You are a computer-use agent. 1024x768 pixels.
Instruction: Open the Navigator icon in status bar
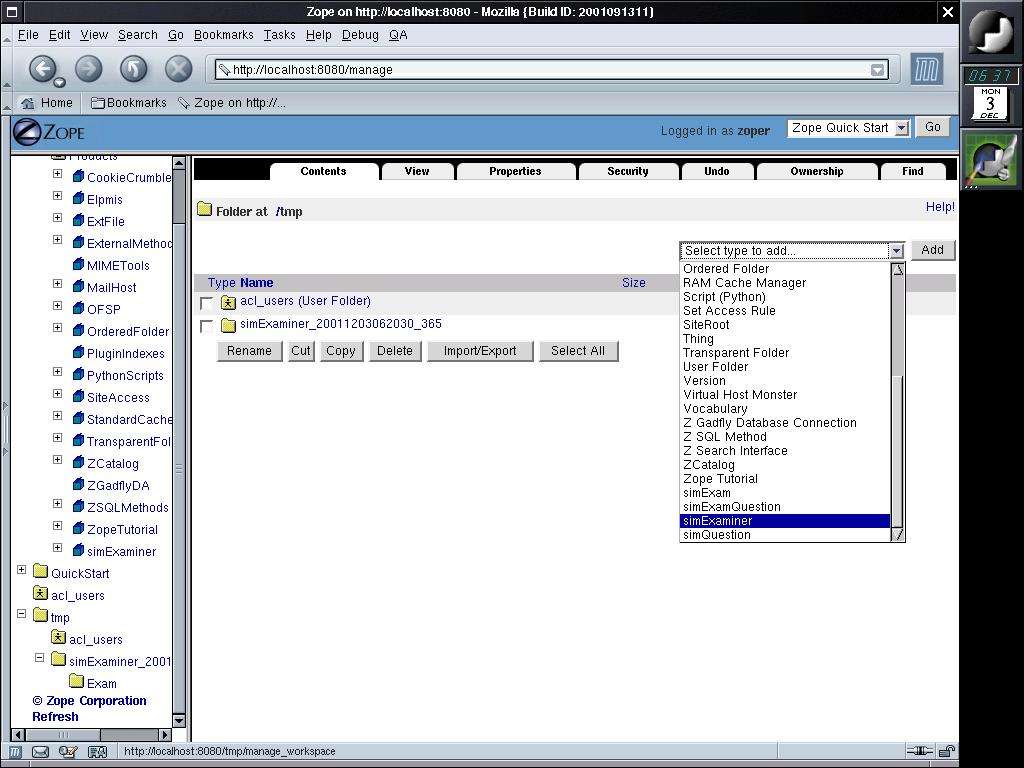[x=15, y=752]
